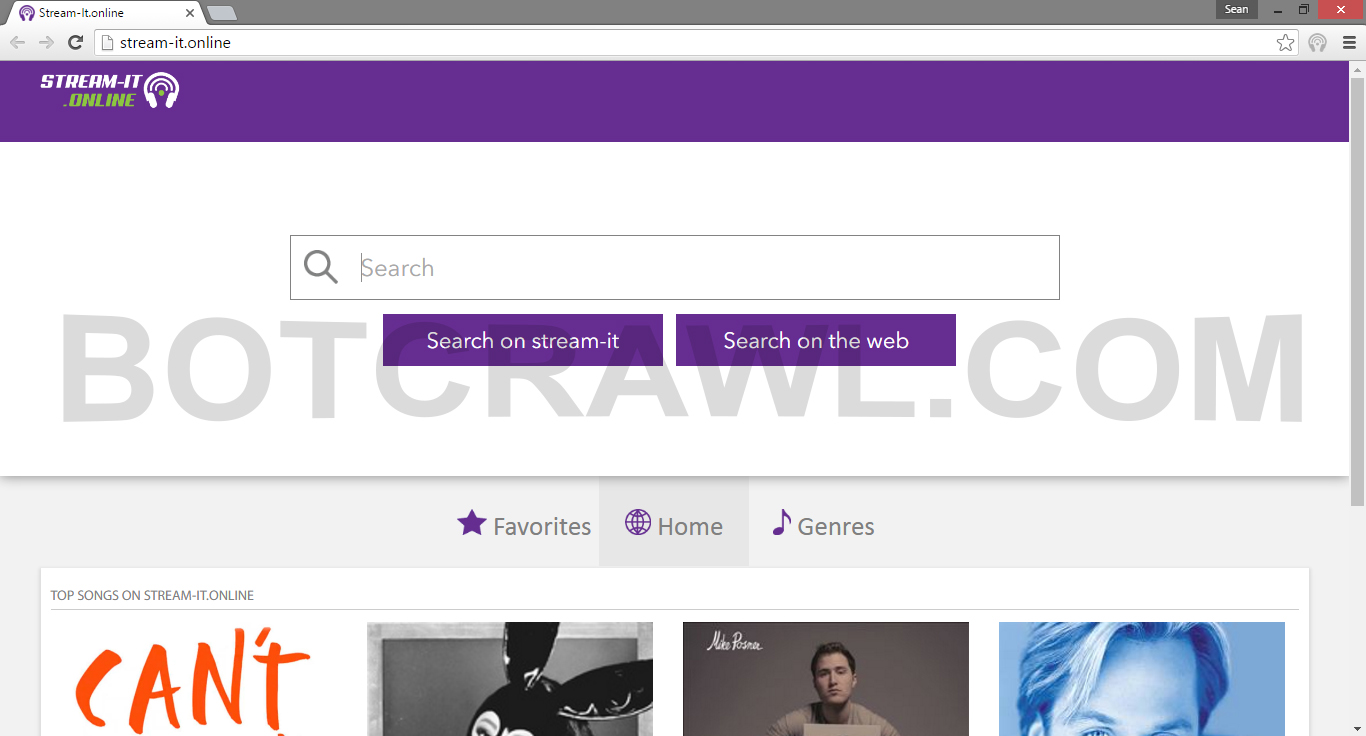
Task: Click the music note Genres icon
Action: [781, 523]
